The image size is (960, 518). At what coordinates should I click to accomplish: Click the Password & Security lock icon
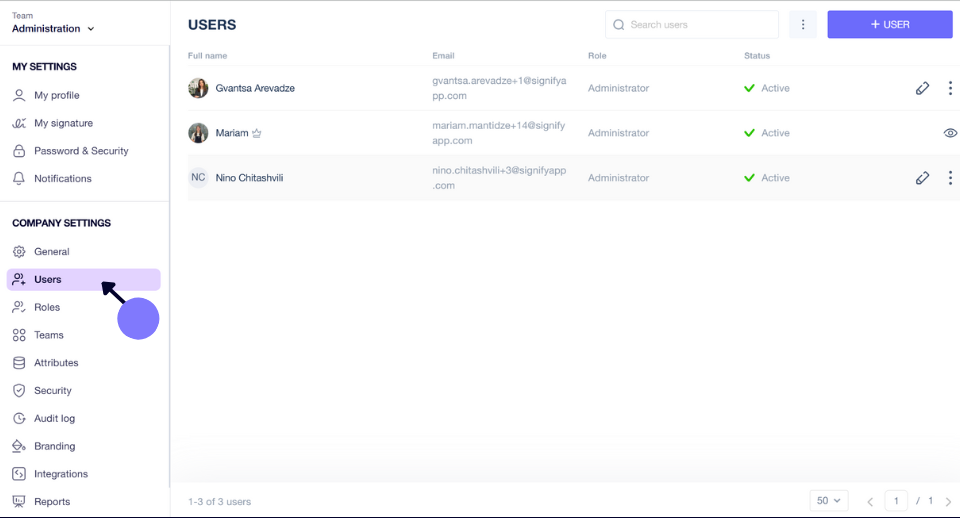tap(19, 151)
